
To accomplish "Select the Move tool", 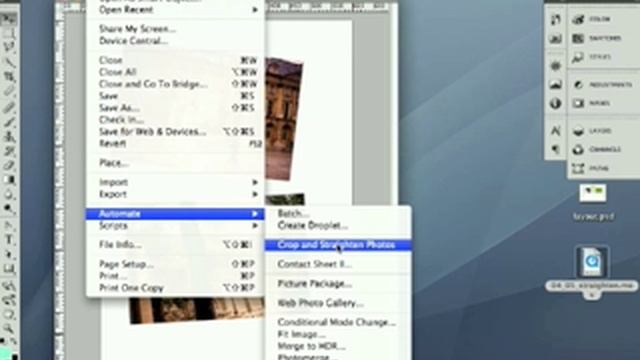I will coord(9,19).
